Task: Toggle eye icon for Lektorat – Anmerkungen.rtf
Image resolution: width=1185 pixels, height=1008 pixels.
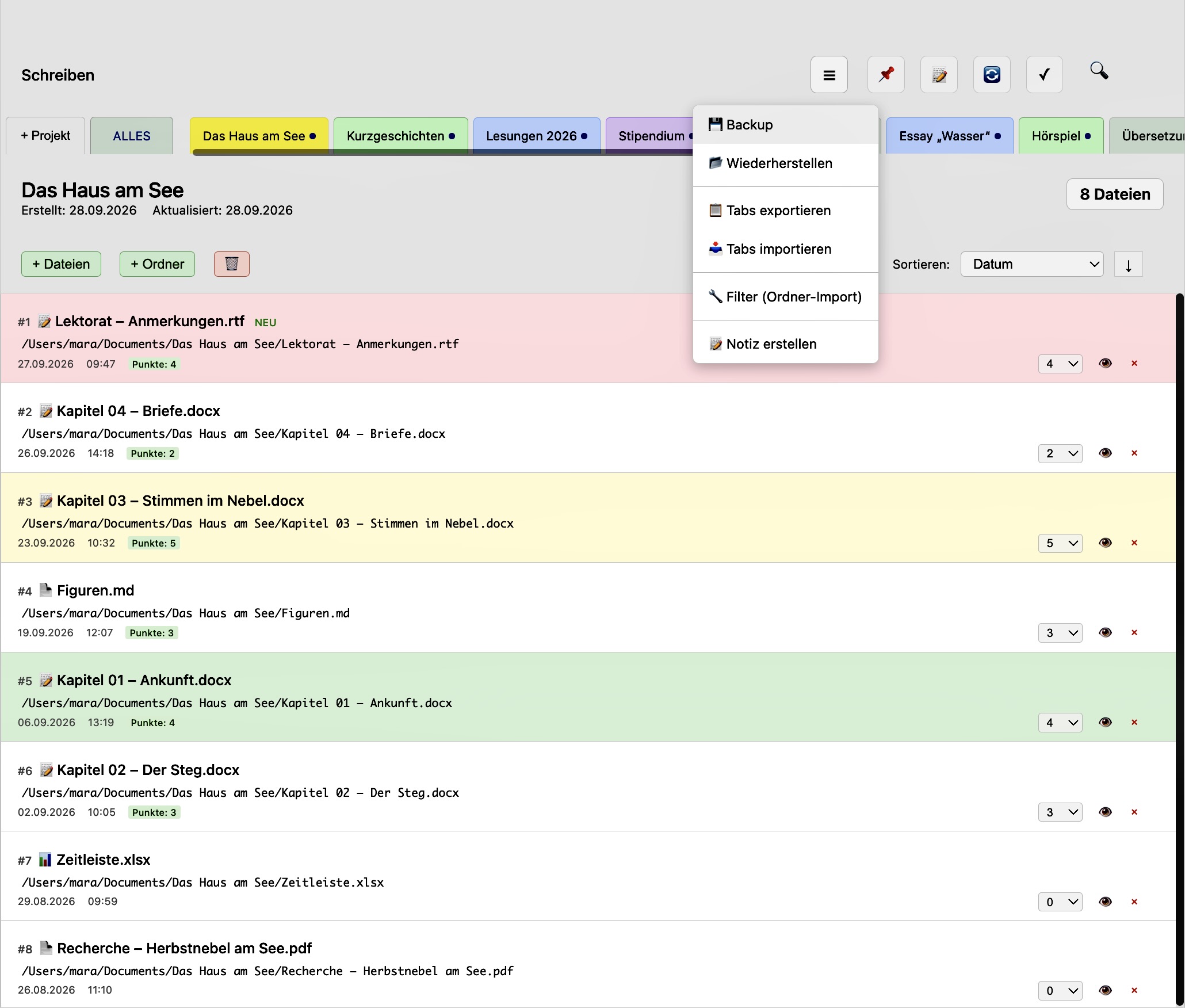Action: click(x=1105, y=363)
